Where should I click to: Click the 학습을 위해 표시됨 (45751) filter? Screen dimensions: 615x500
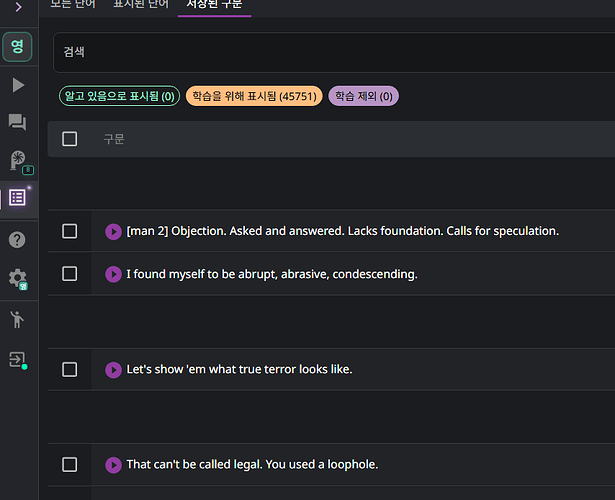pos(254,96)
